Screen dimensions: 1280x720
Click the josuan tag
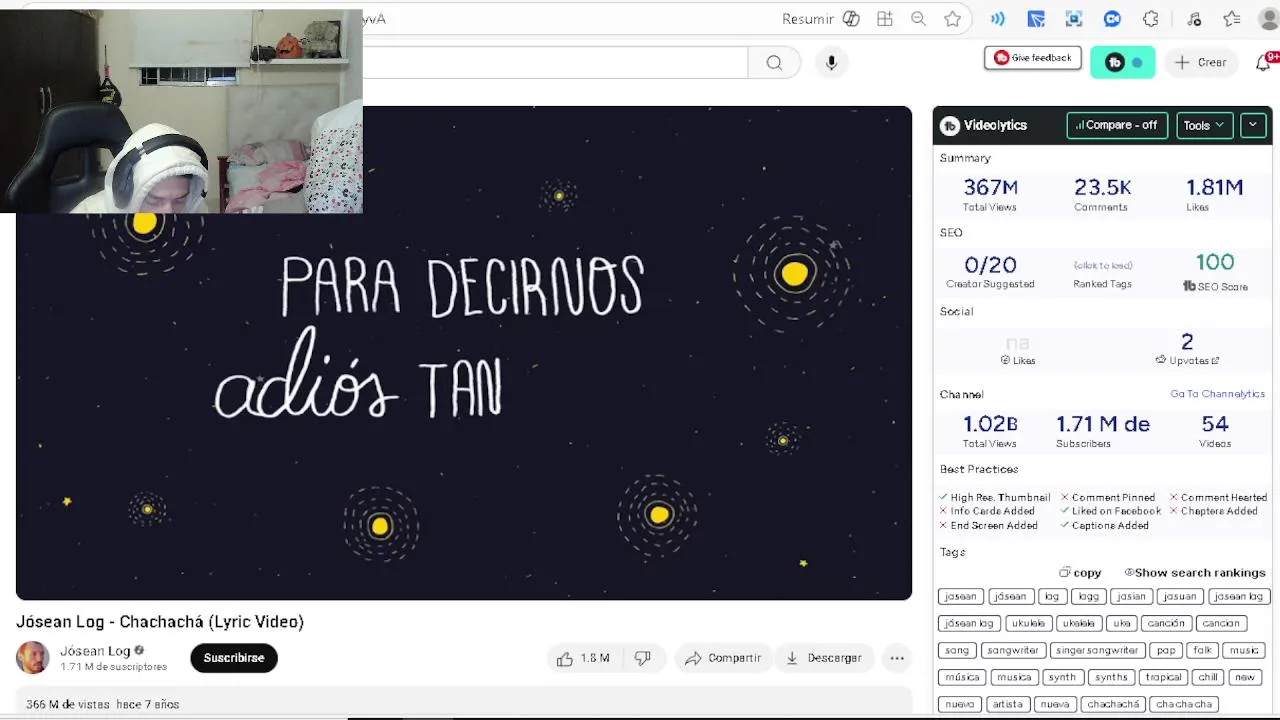coord(1180,596)
